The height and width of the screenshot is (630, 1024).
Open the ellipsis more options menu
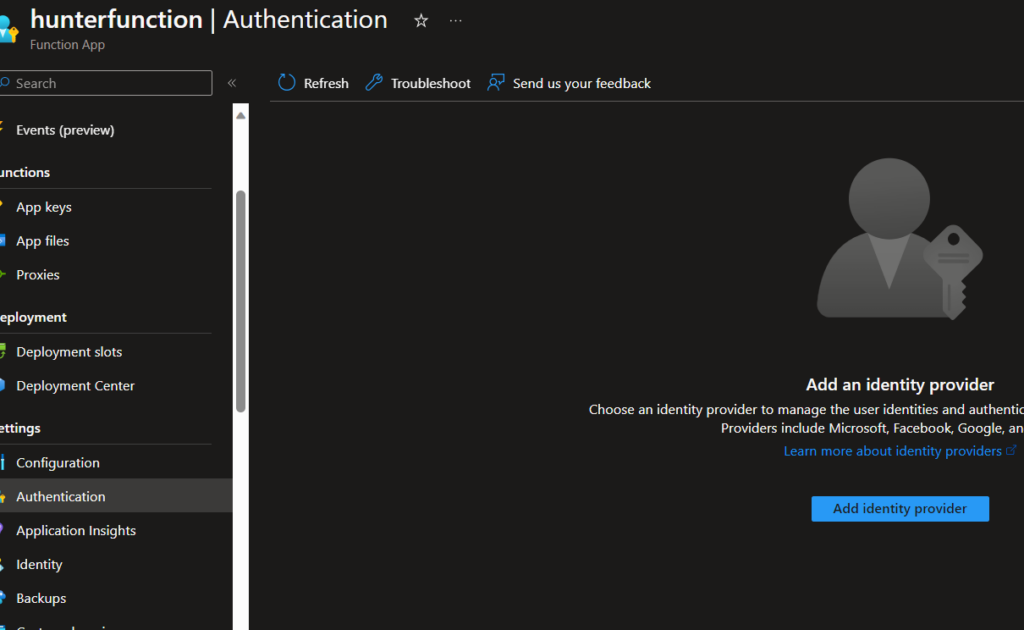click(456, 21)
